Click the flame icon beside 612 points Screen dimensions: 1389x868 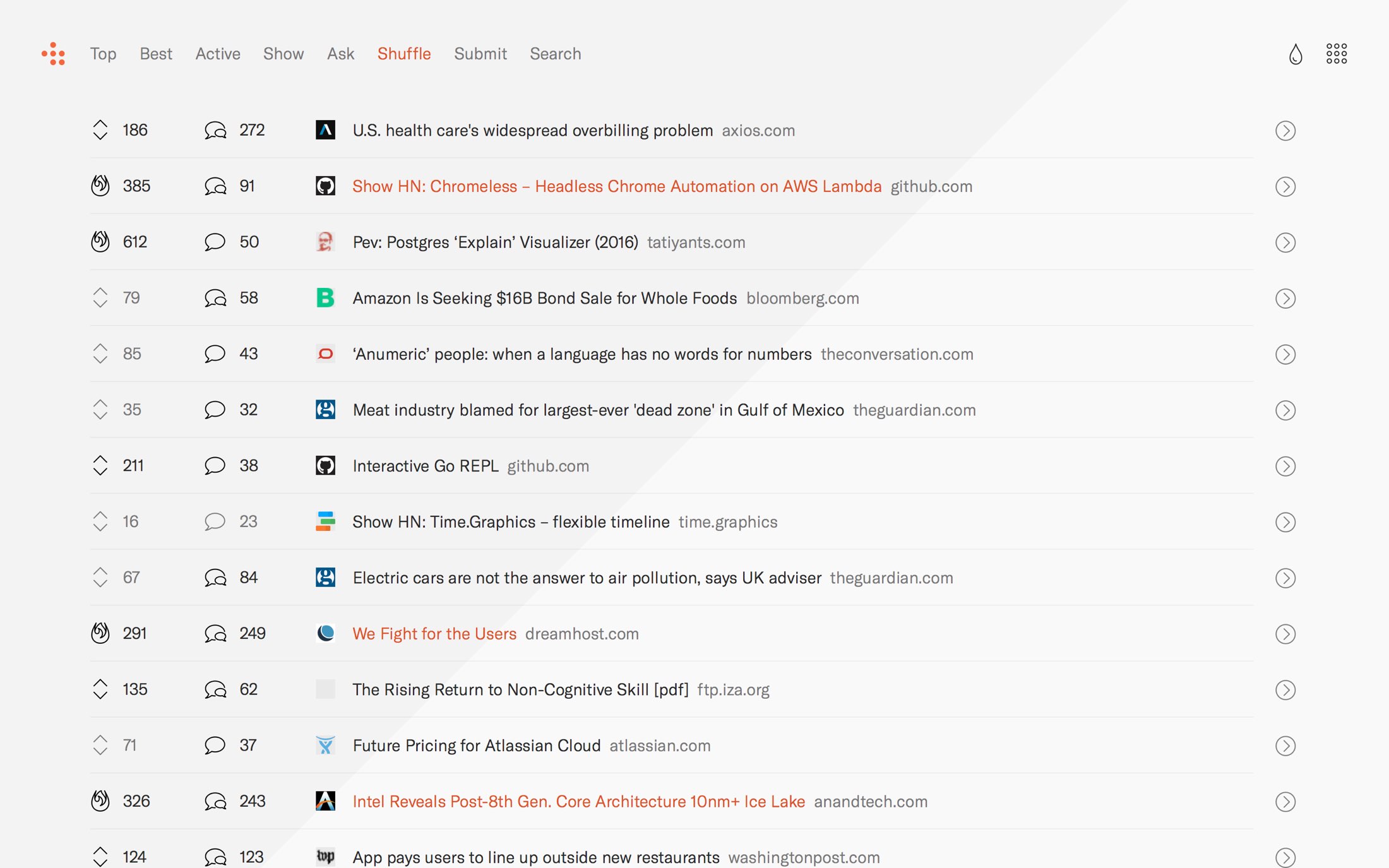pos(100,242)
